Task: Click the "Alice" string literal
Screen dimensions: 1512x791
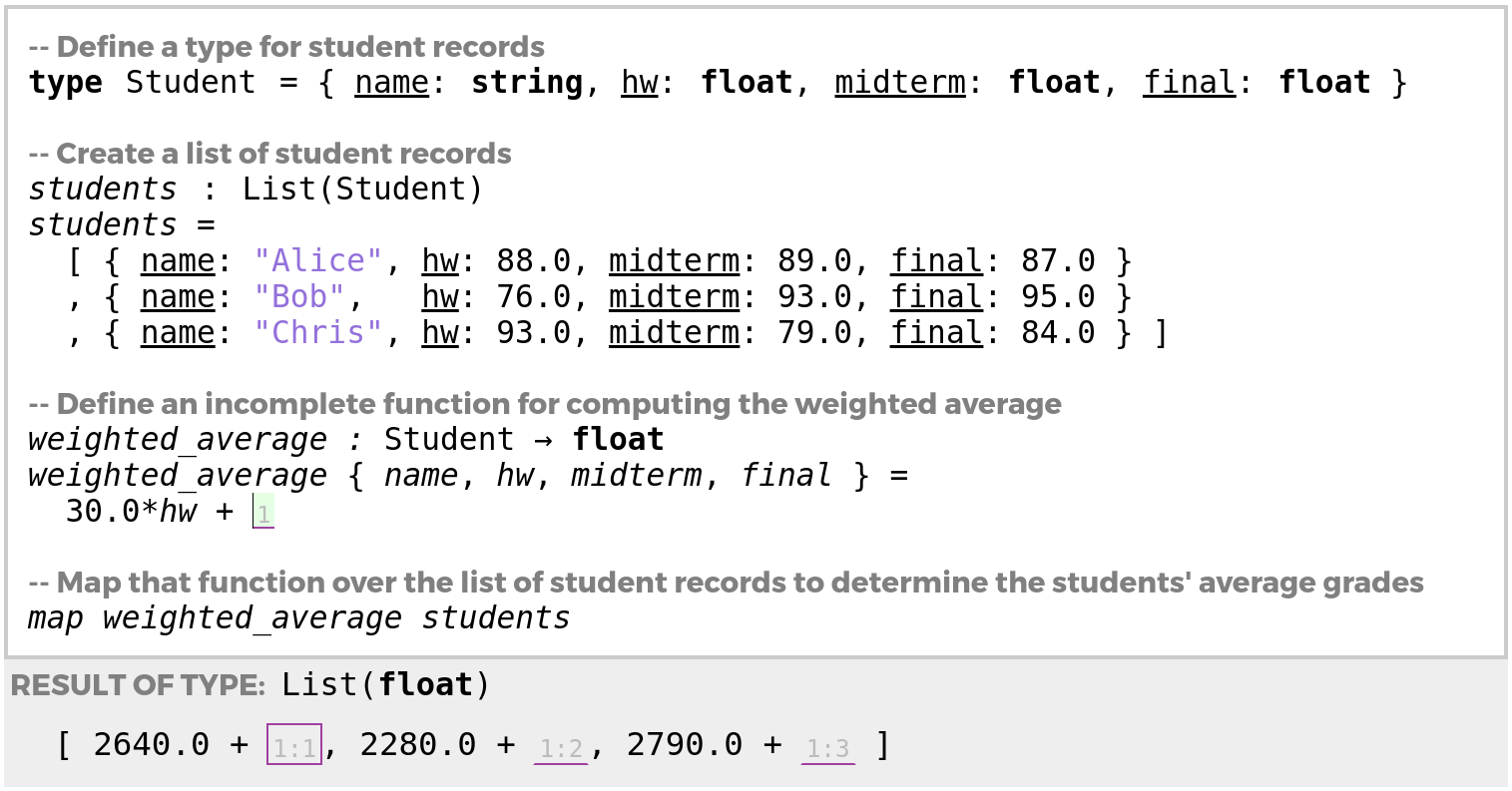Action: coord(318,261)
